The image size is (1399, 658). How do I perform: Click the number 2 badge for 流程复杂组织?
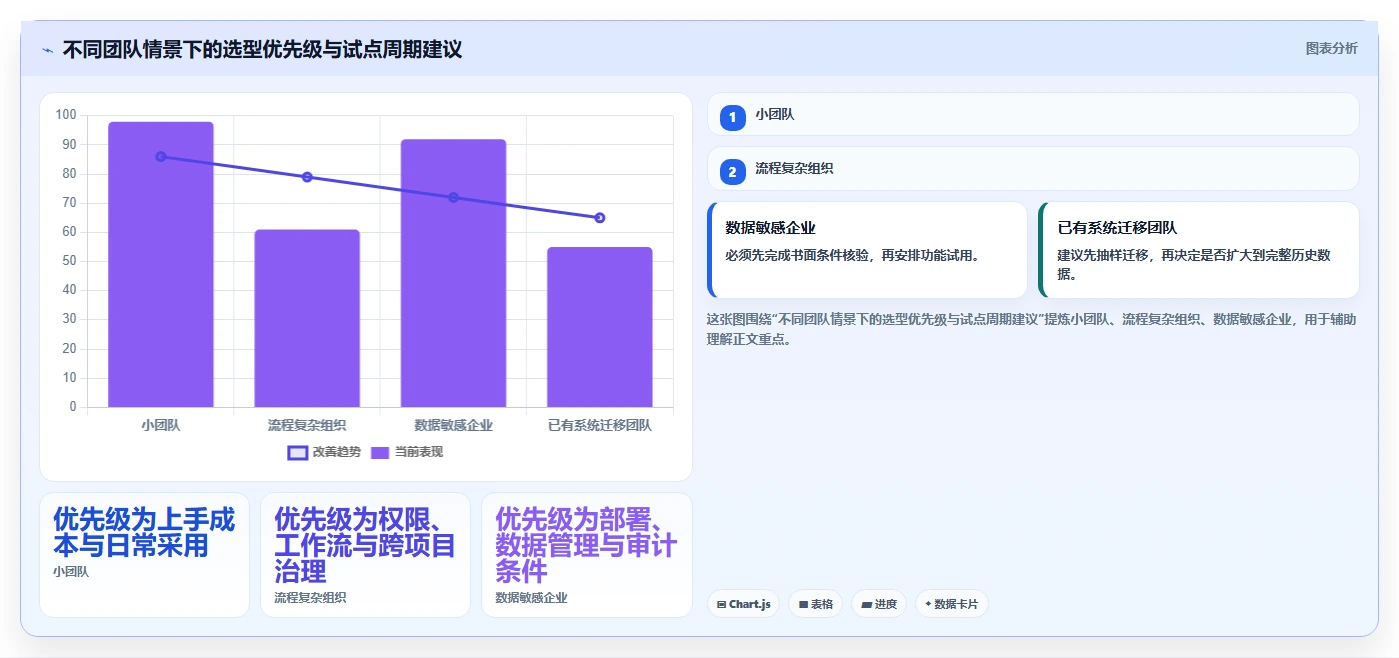[732, 172]
